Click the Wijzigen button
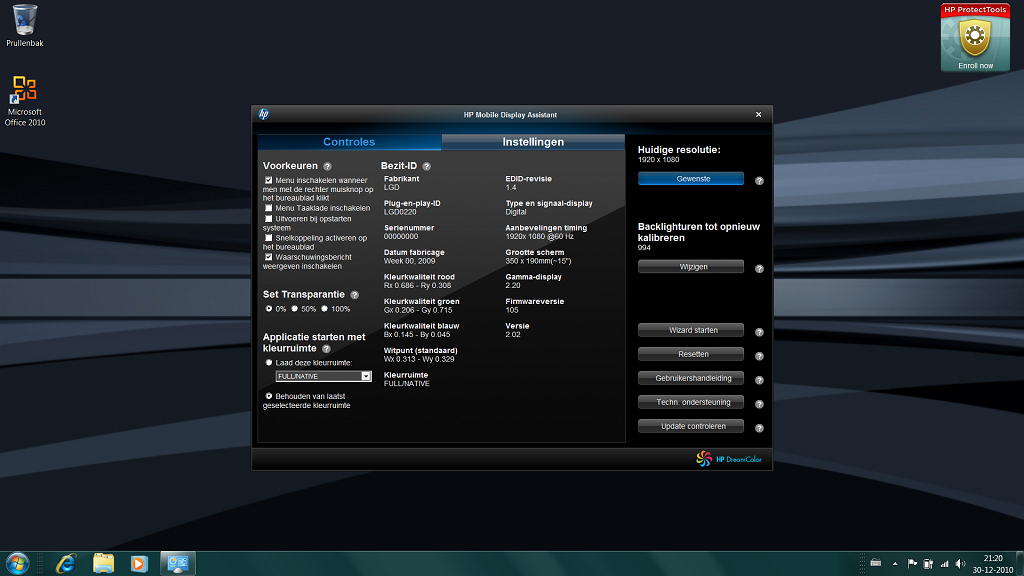Screen dimensions: 1024x576 tap(691, 266)
